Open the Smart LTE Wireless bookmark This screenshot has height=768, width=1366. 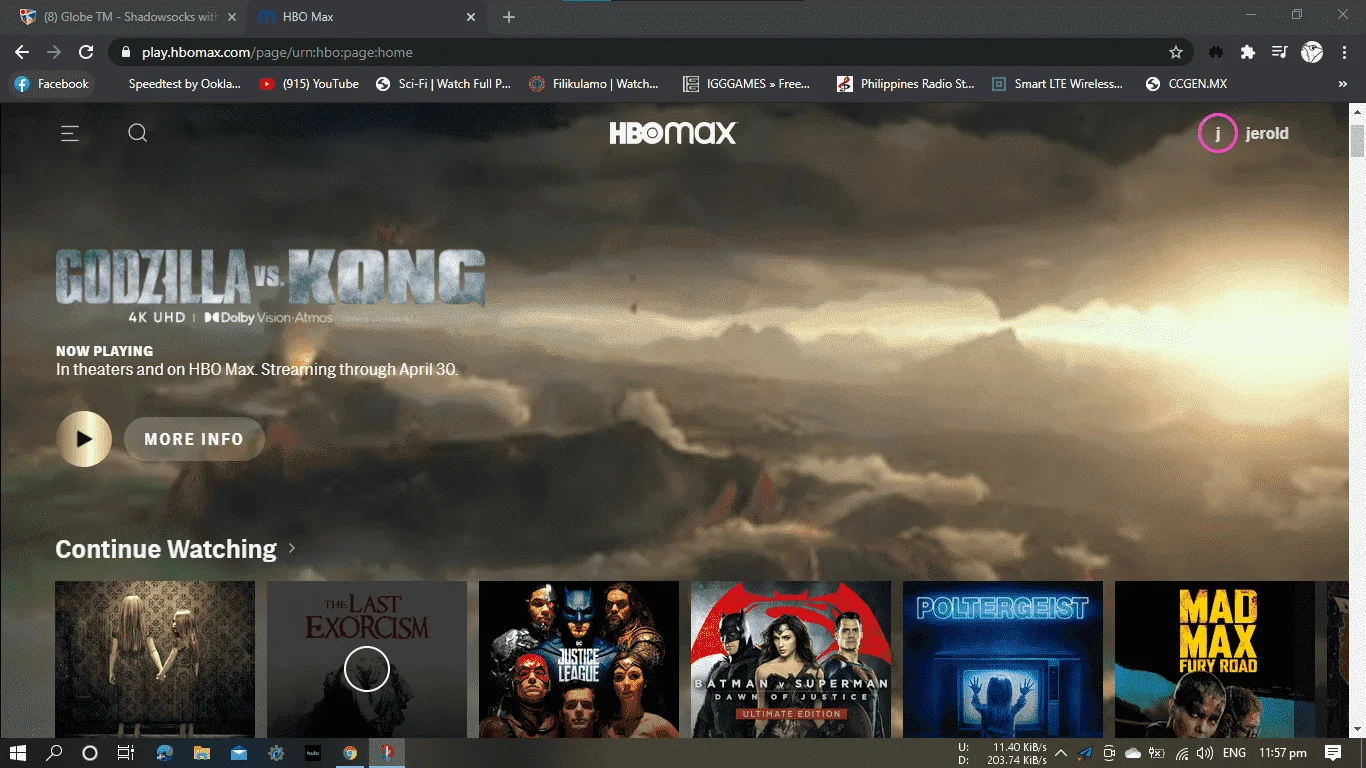click(x=1057, y=84)
